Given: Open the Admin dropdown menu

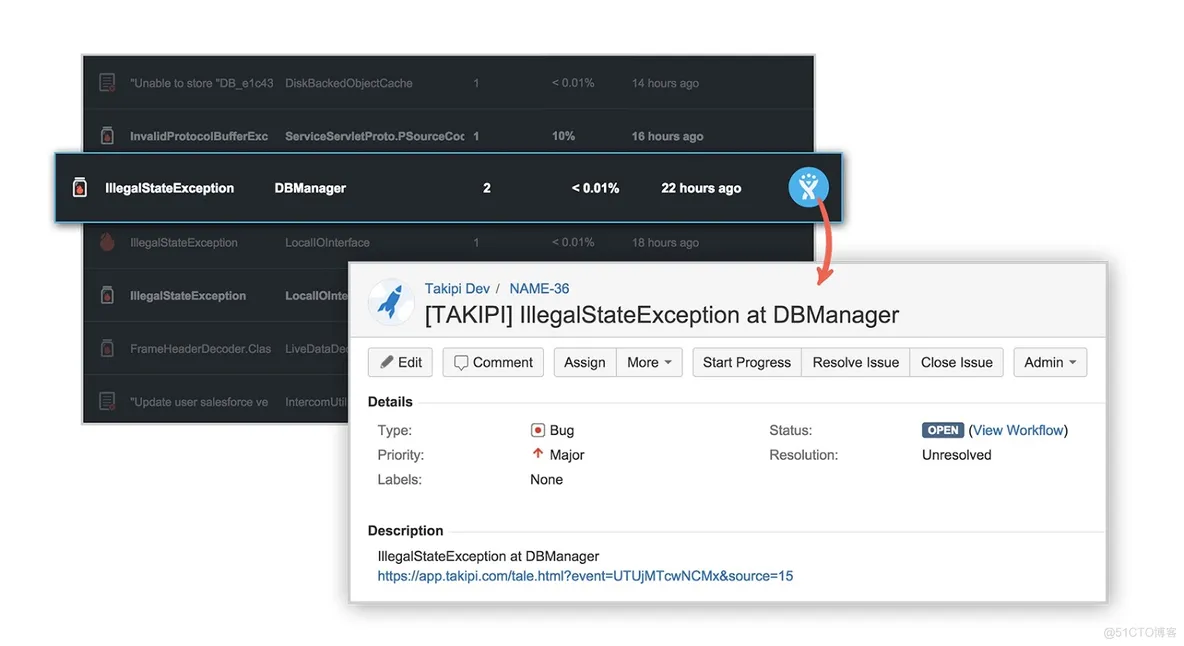Looking at the screenshot, I should [1050, 362].
